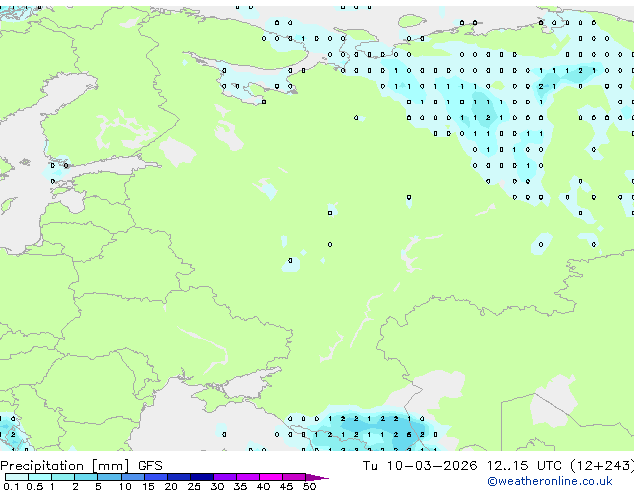Click the "Precipitation" title word
Viewport: 634px width, 490px height.
[42, 466]
